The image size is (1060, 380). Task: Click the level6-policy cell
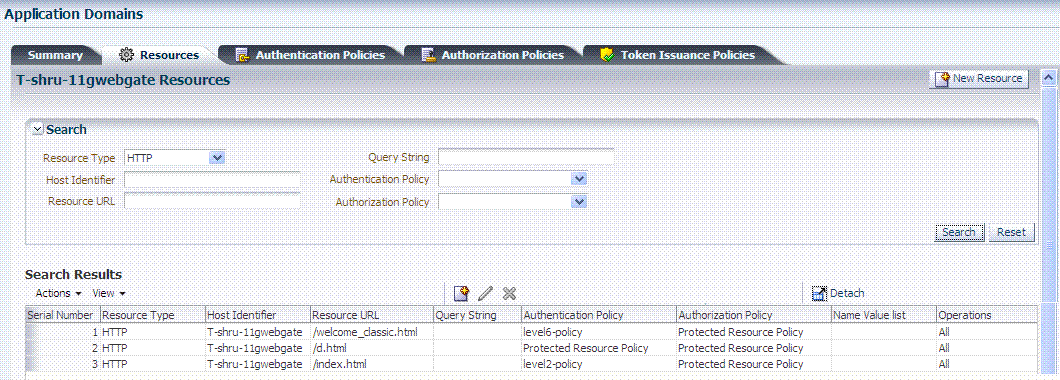(598, 332)
